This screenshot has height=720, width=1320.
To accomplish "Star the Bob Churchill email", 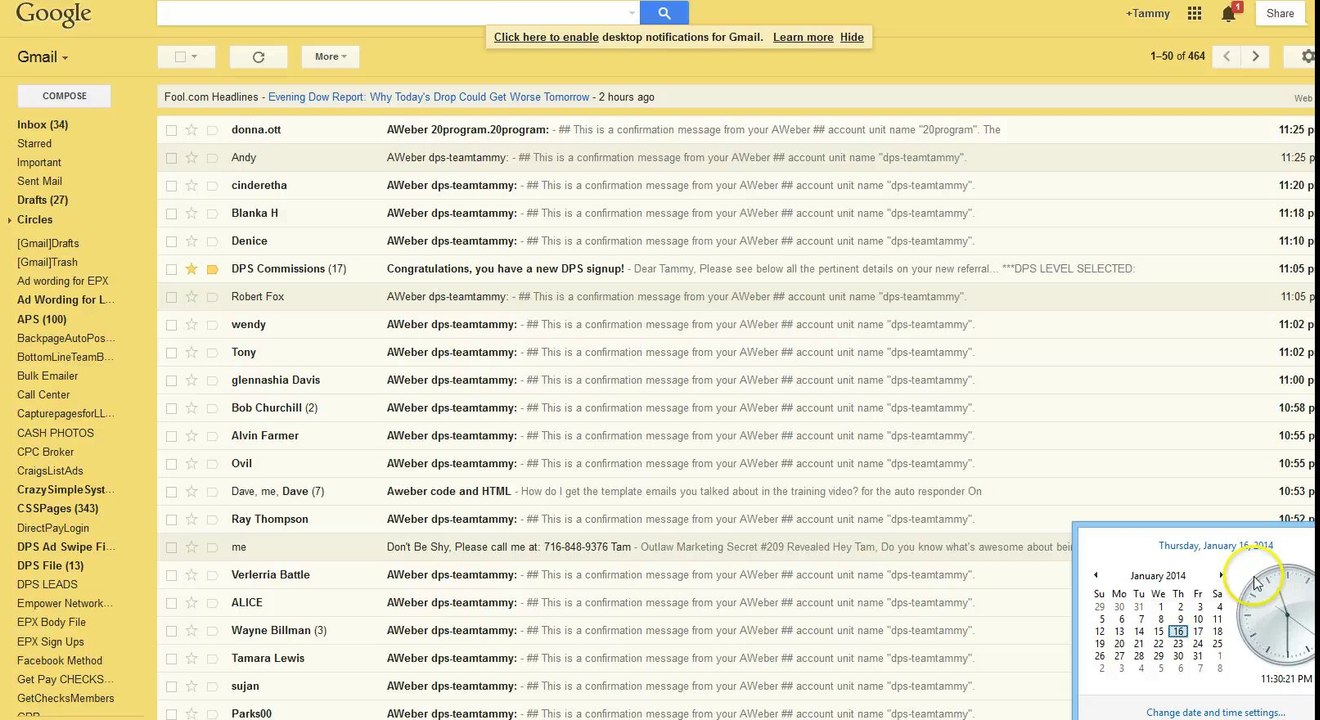I will (x=191, y=408).
